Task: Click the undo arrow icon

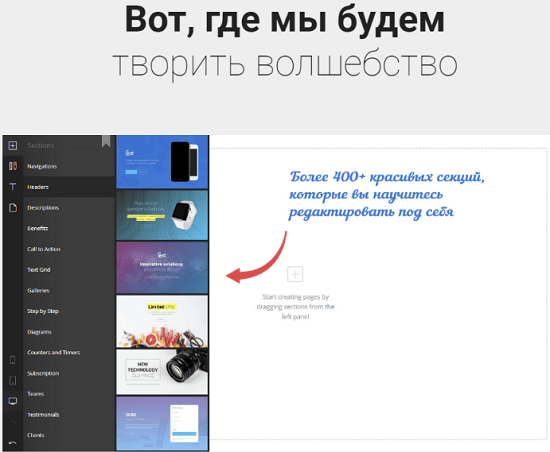Action: [x=12, y=443]
